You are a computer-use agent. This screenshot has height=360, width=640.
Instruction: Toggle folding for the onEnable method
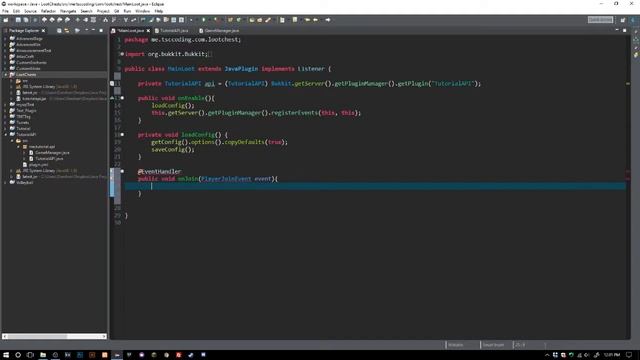coord(122,98)
